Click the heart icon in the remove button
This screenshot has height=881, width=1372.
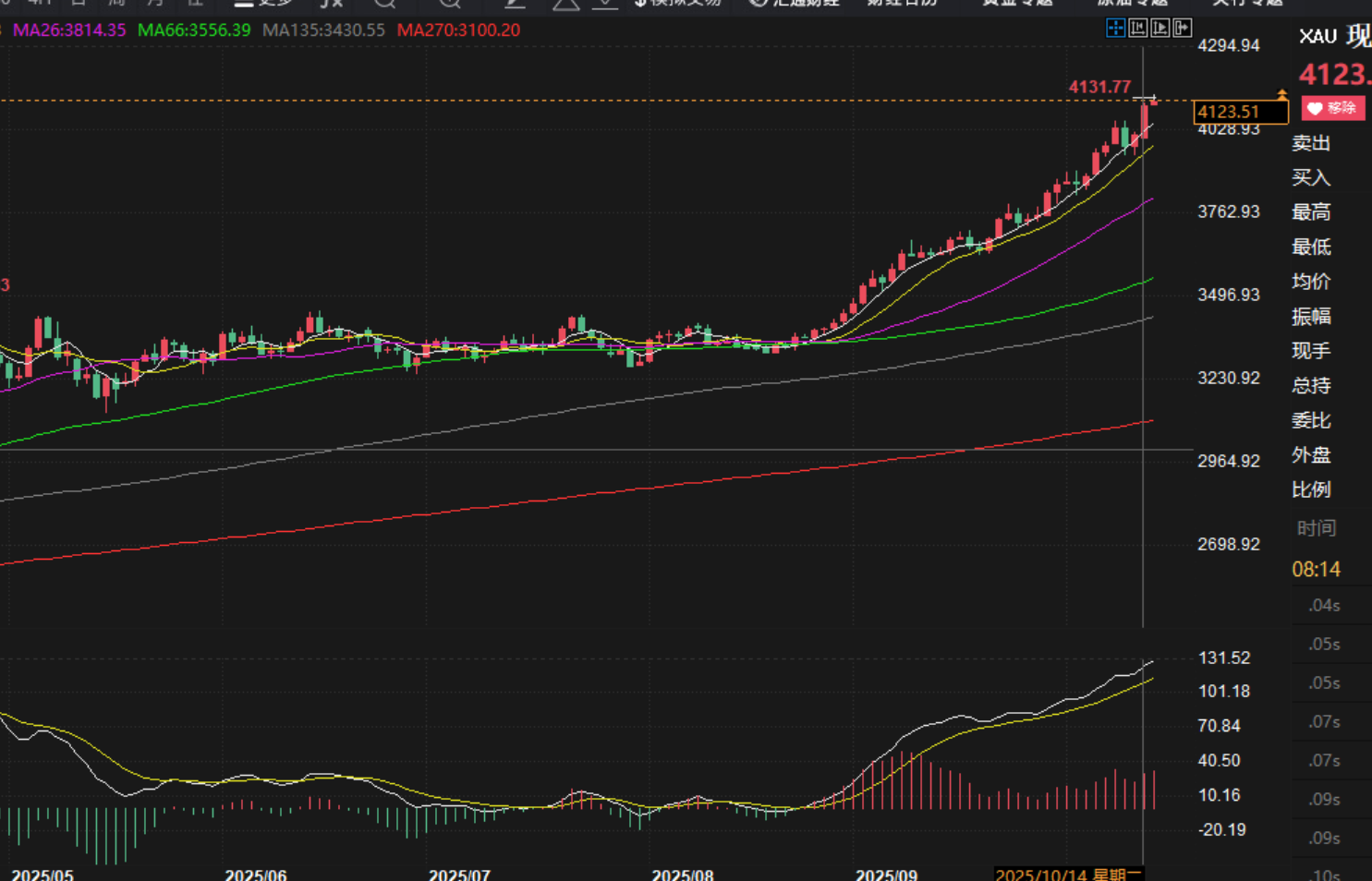(1315, 109)
